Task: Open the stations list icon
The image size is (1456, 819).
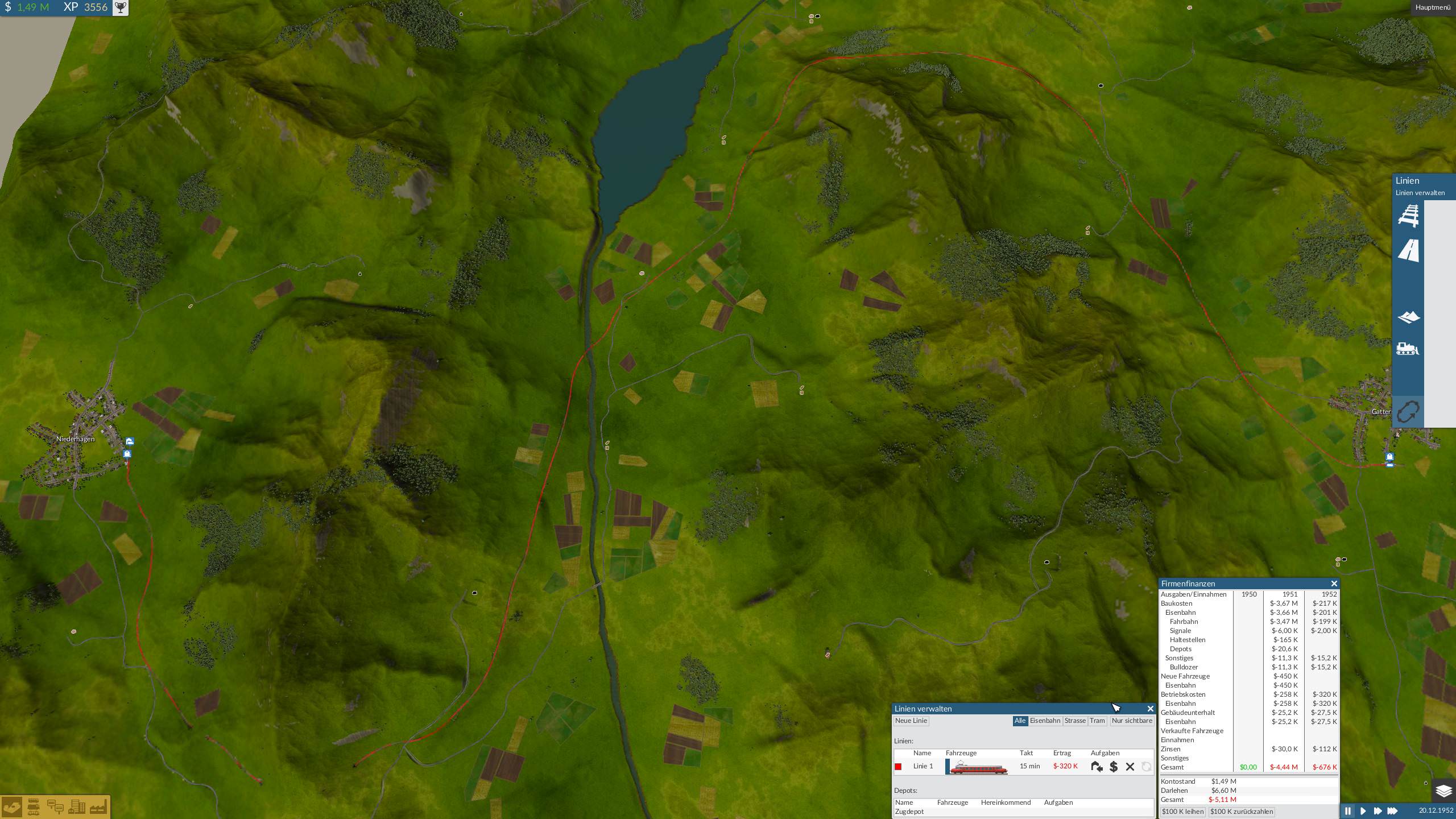Action: [x=55, y=807]
